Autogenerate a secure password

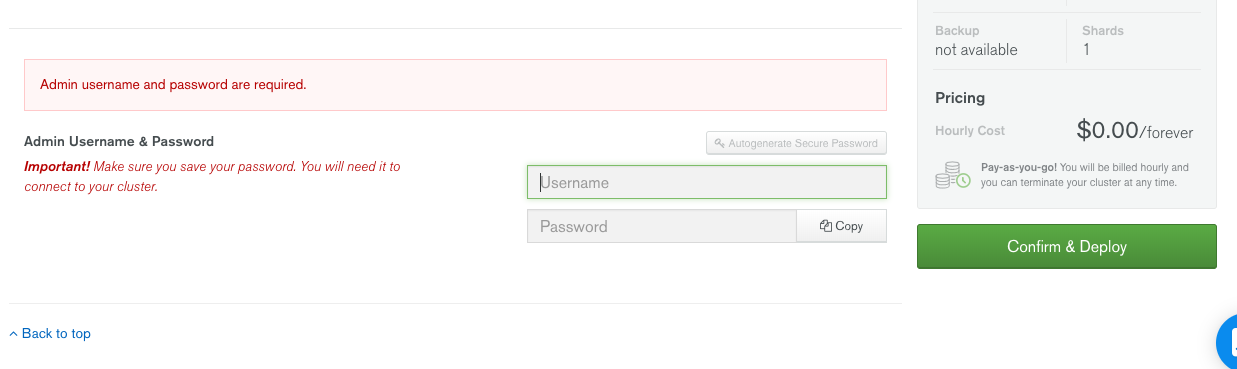pyautogui.click(x=796, y=143)
